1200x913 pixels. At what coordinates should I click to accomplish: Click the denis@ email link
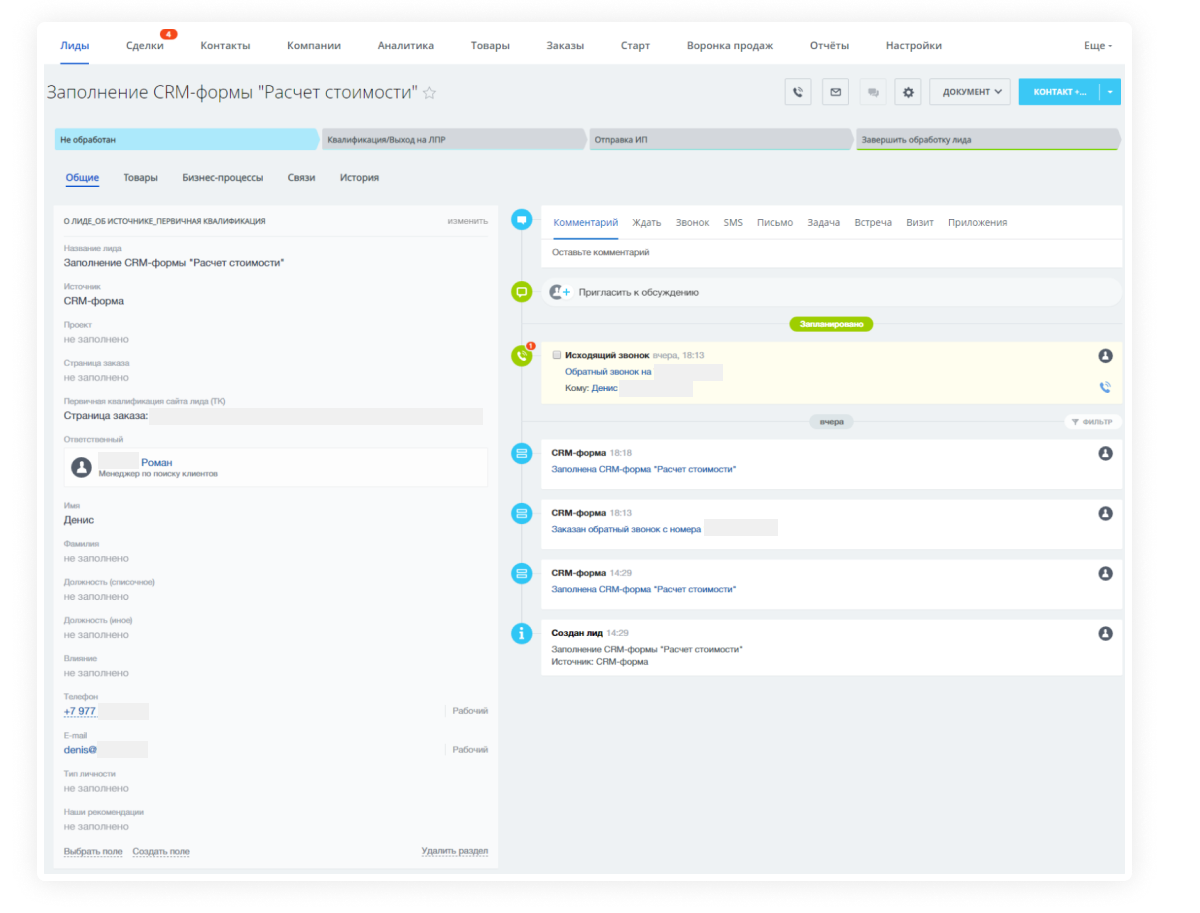pyautogui.click(x=80, y=749)
